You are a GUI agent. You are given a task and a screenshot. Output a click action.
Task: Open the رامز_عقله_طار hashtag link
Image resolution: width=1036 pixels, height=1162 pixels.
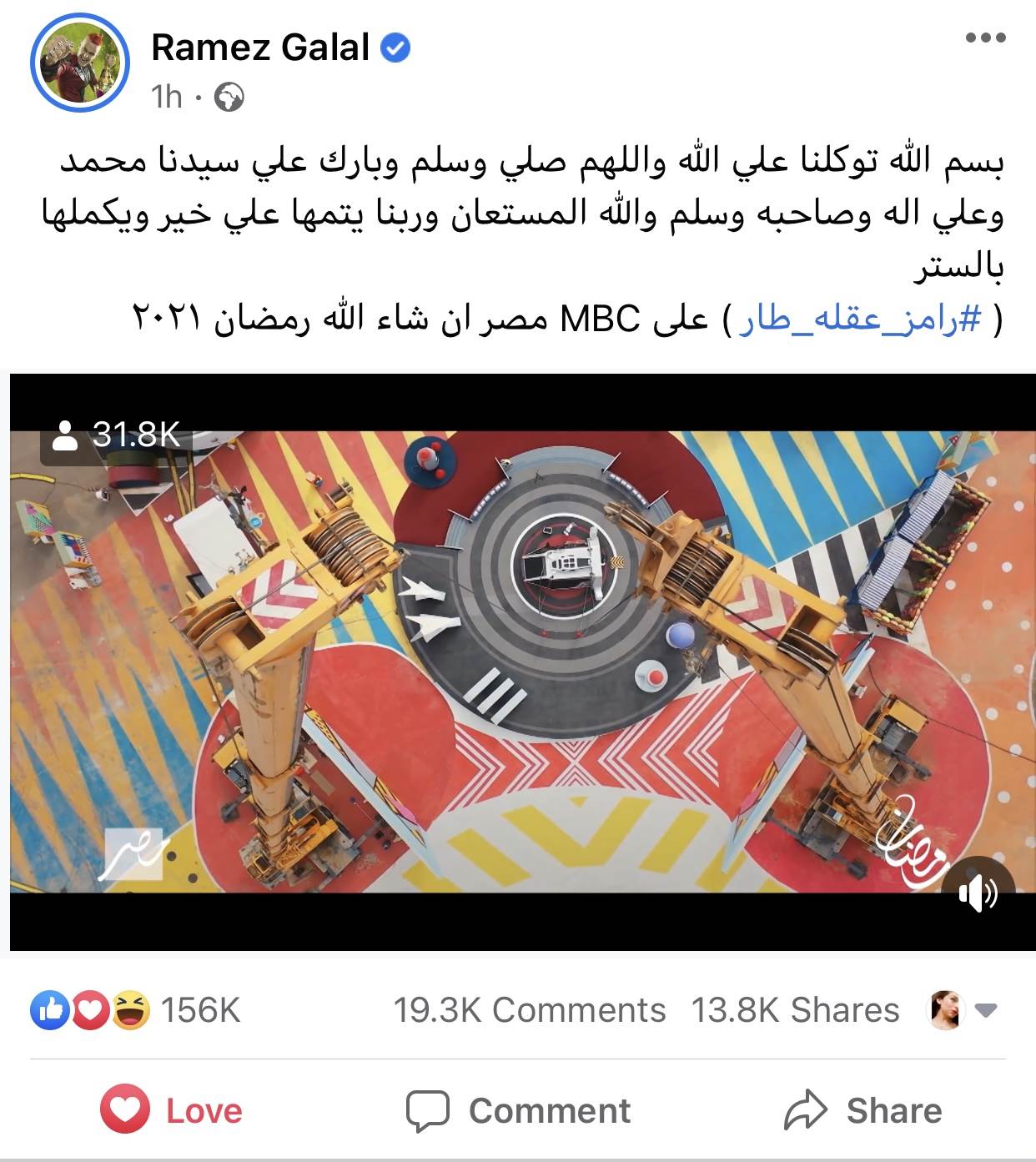(861, 319)
